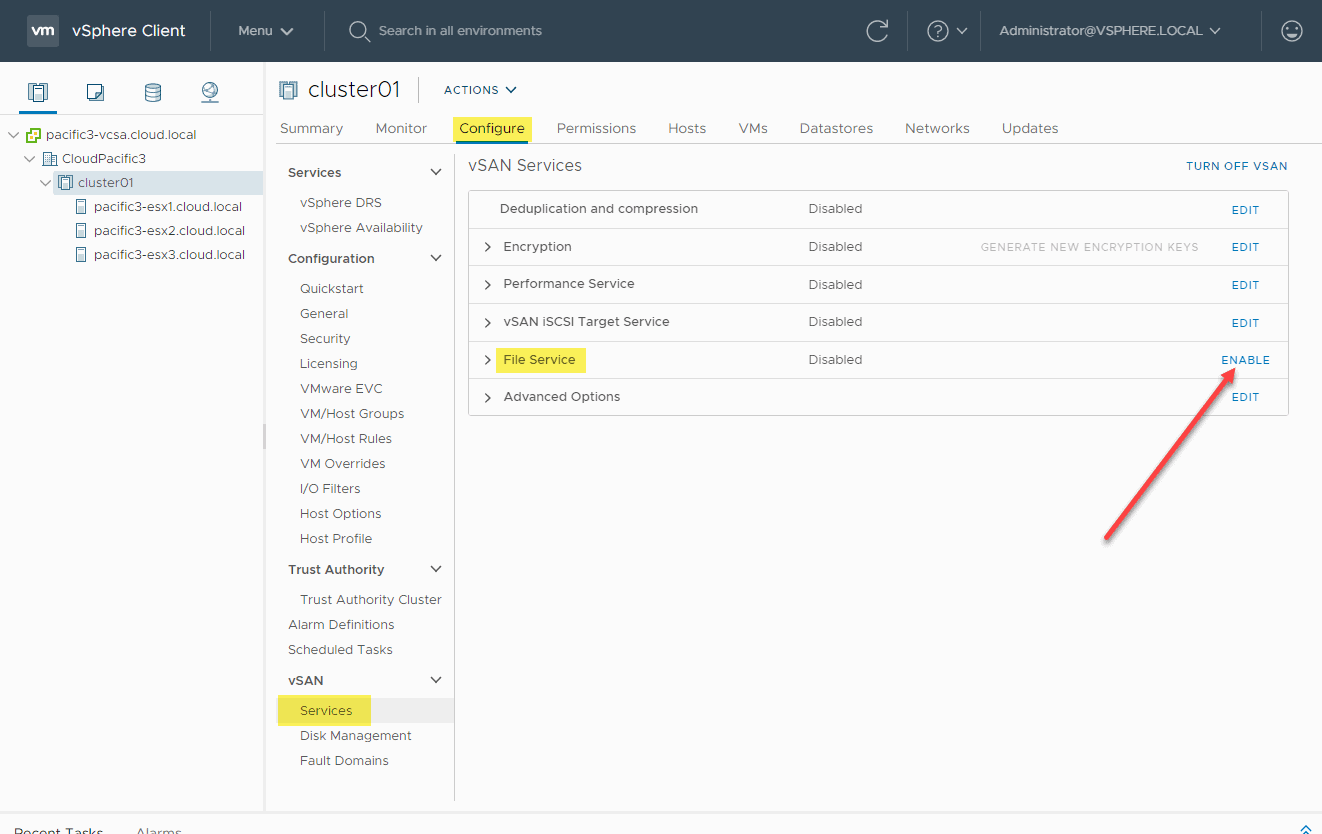
Task: Open the Hosts tab
Action: 687,128
